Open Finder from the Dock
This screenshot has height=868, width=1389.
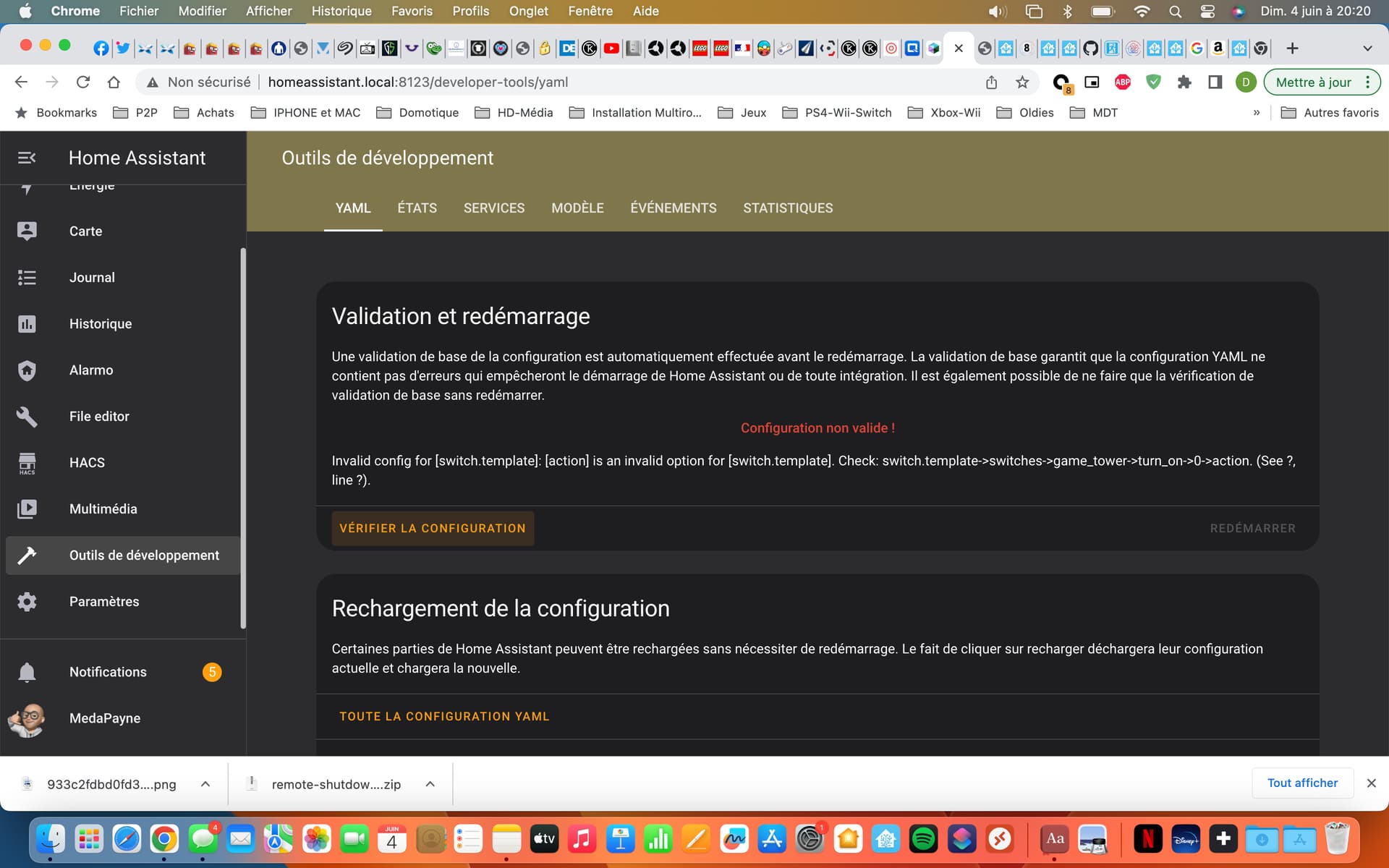(51, 839)
